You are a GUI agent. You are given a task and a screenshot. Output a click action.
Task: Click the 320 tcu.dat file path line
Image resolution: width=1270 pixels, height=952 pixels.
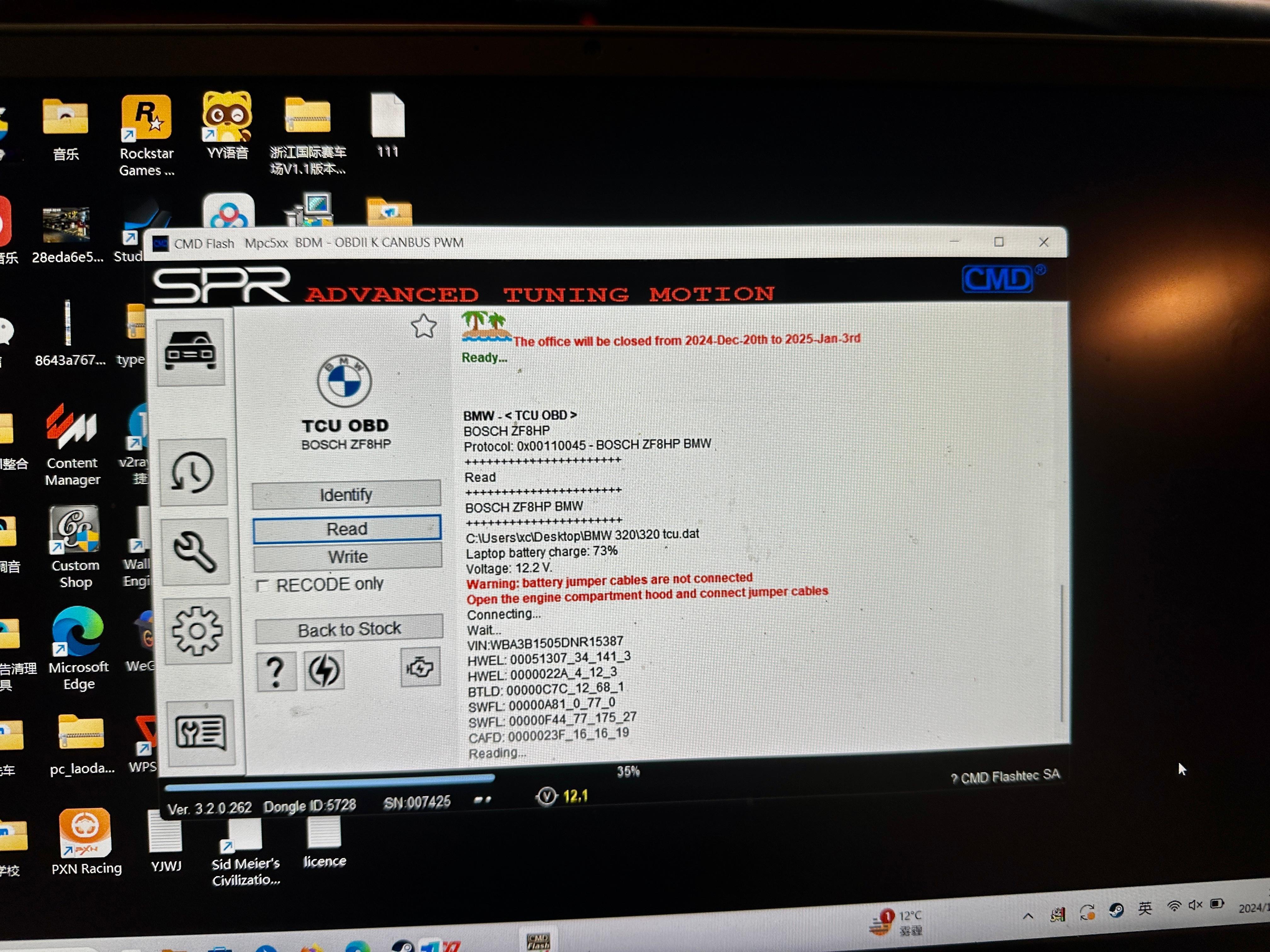tap(582, 535)
